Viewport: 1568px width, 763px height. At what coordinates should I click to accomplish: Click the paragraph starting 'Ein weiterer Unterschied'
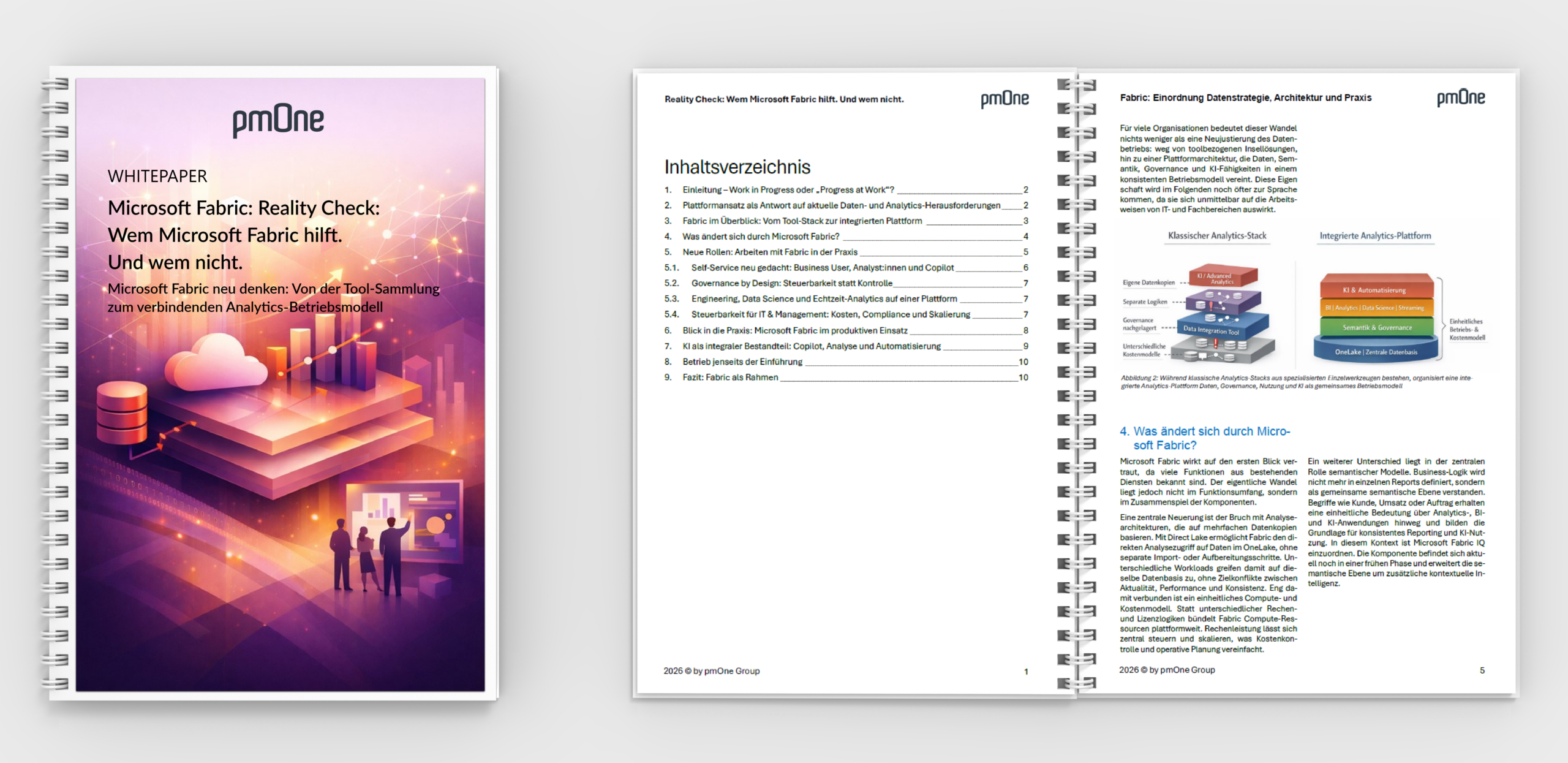[1396, 523]
